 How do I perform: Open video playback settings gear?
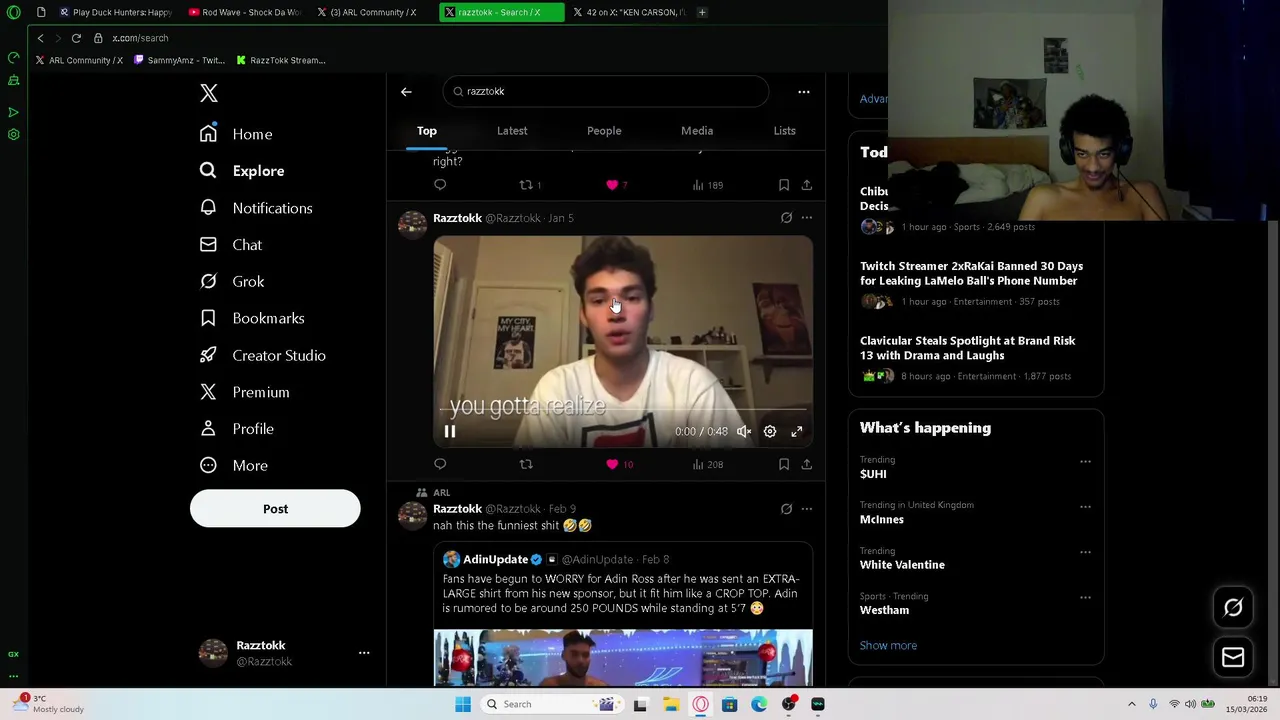(770, 432)
